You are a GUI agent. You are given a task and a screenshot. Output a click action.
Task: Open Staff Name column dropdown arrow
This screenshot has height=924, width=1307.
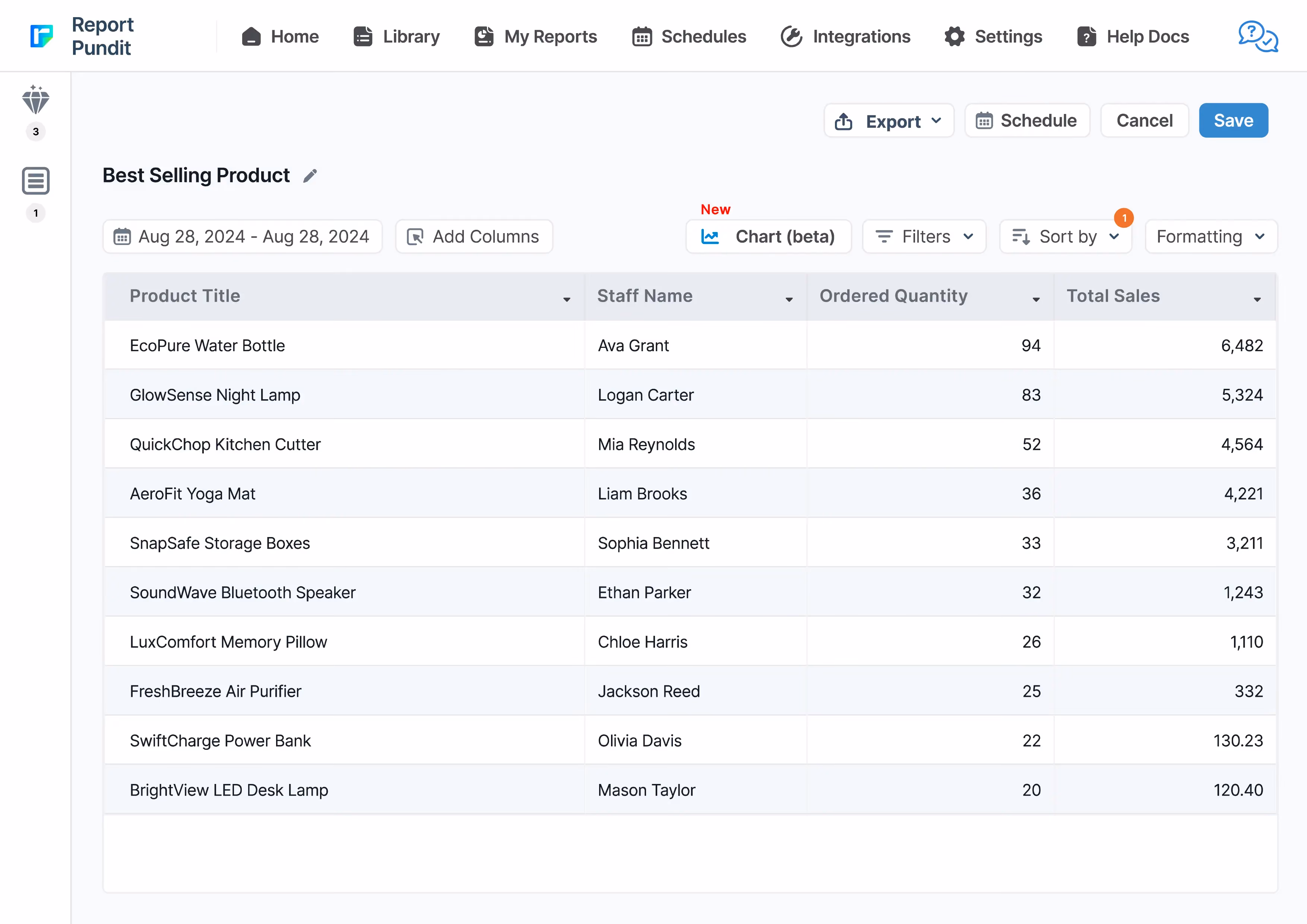[x=789, y=300]
